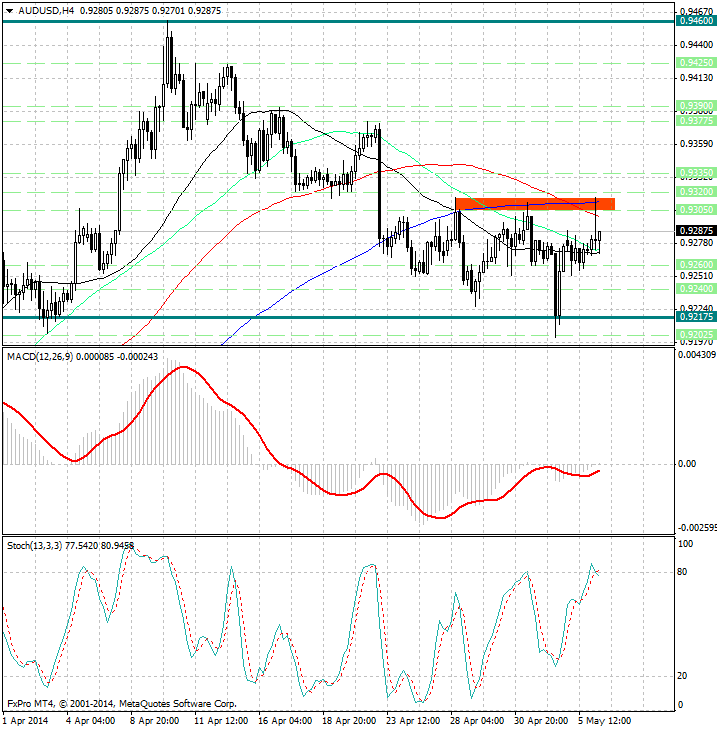Select the orange resistance zone rectangle
The width and height of the screenshot is (717, 729).
click(535, 204)
